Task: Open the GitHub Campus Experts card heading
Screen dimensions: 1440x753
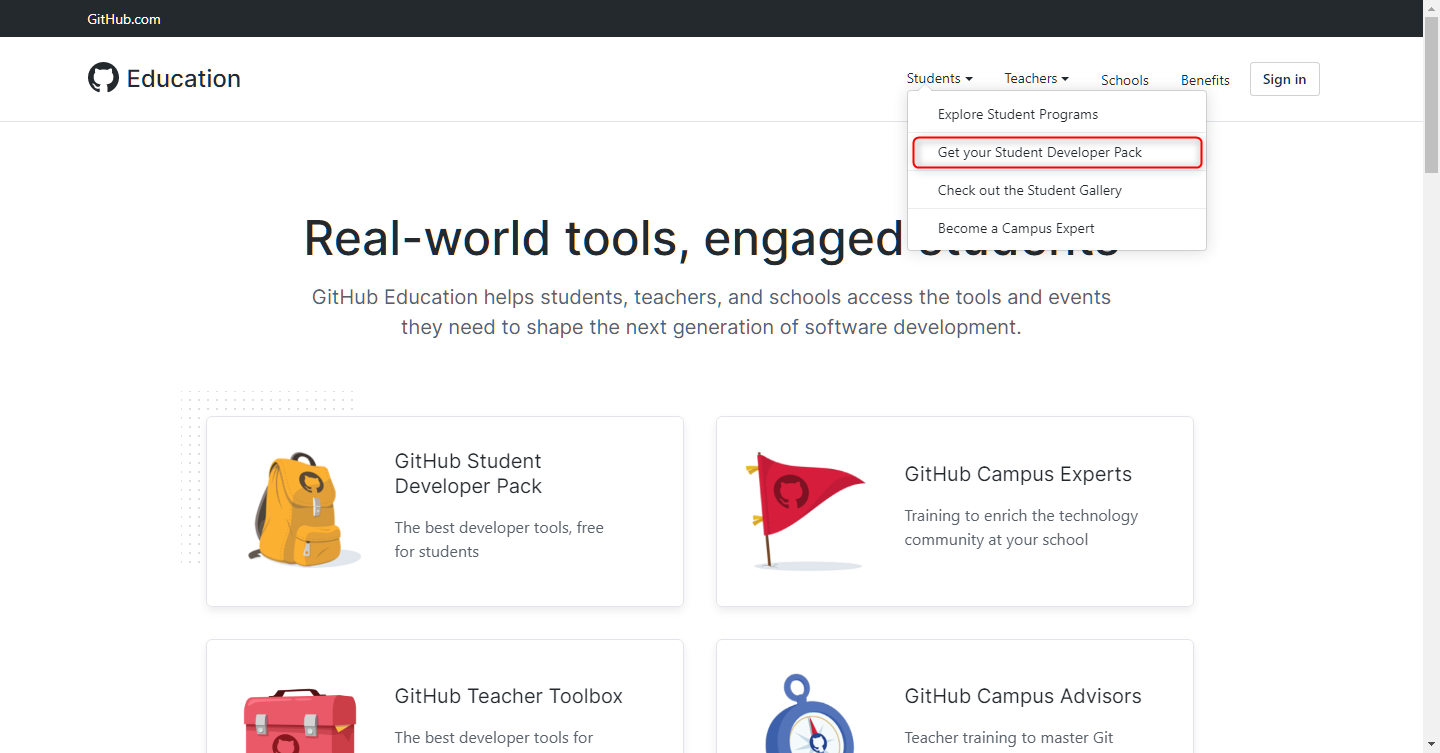Action: tap(1018, 474)
